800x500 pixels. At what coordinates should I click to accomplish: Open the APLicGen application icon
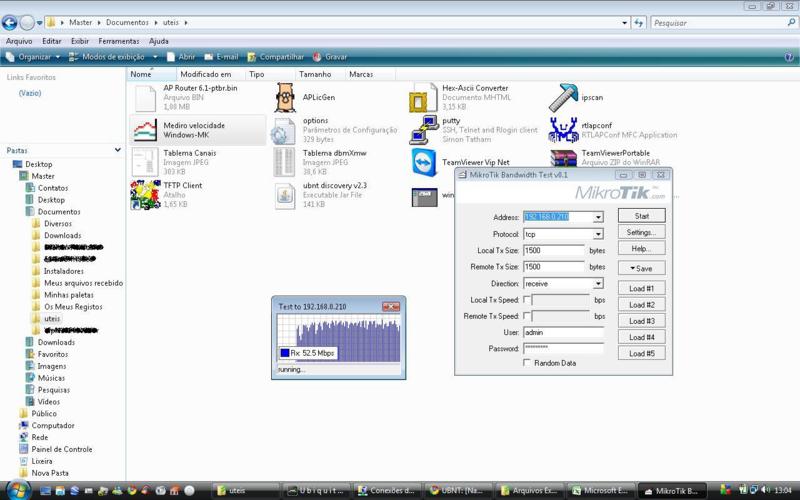pos(285,97)
